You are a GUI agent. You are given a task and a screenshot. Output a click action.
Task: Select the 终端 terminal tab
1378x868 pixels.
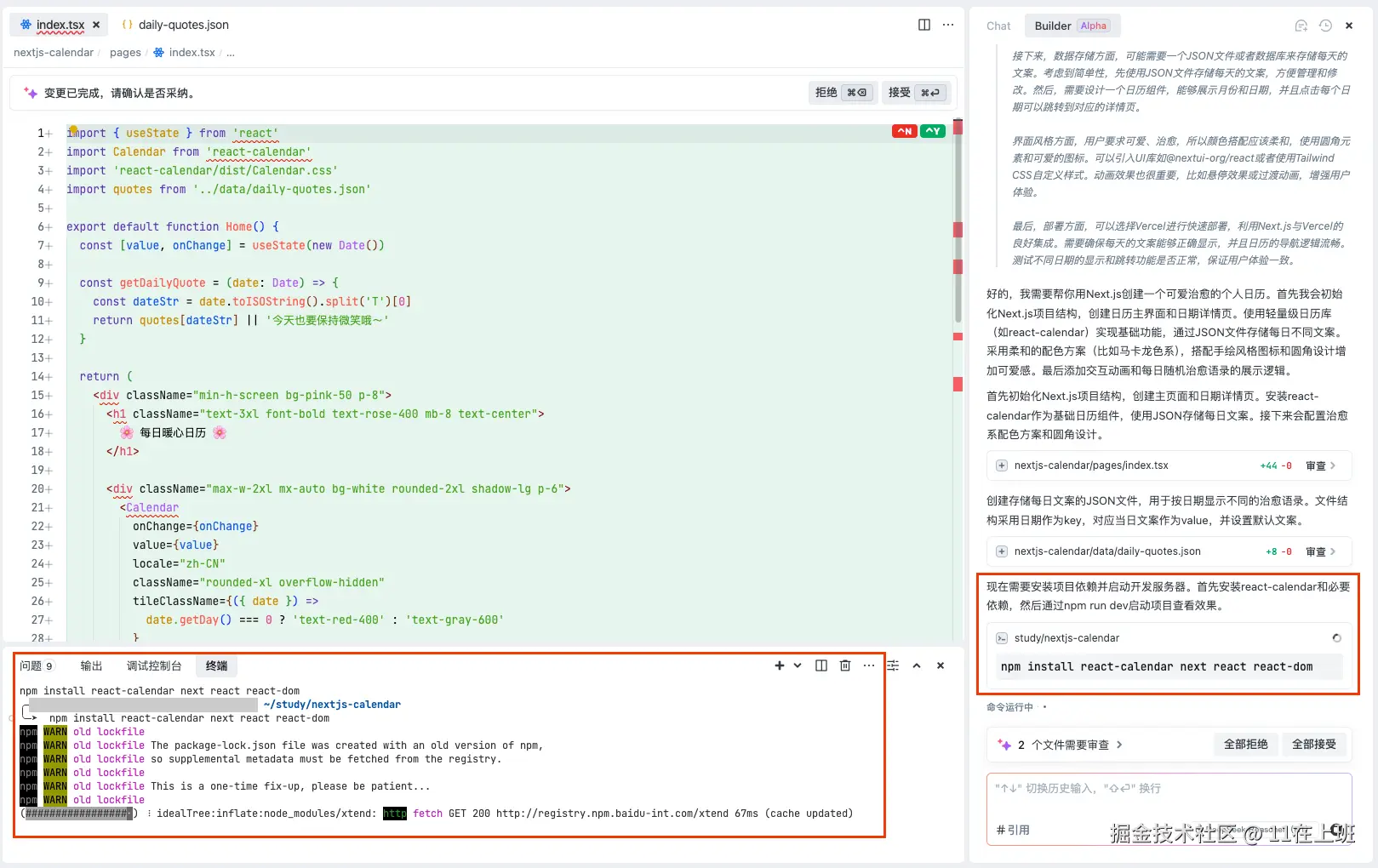216,665
